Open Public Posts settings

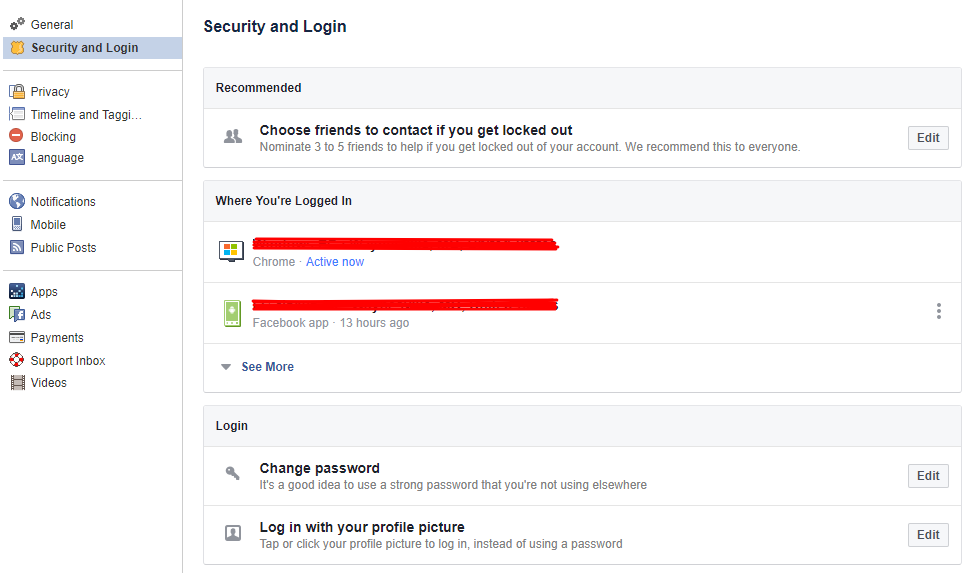pyautogui.click(x=63, y=247)
